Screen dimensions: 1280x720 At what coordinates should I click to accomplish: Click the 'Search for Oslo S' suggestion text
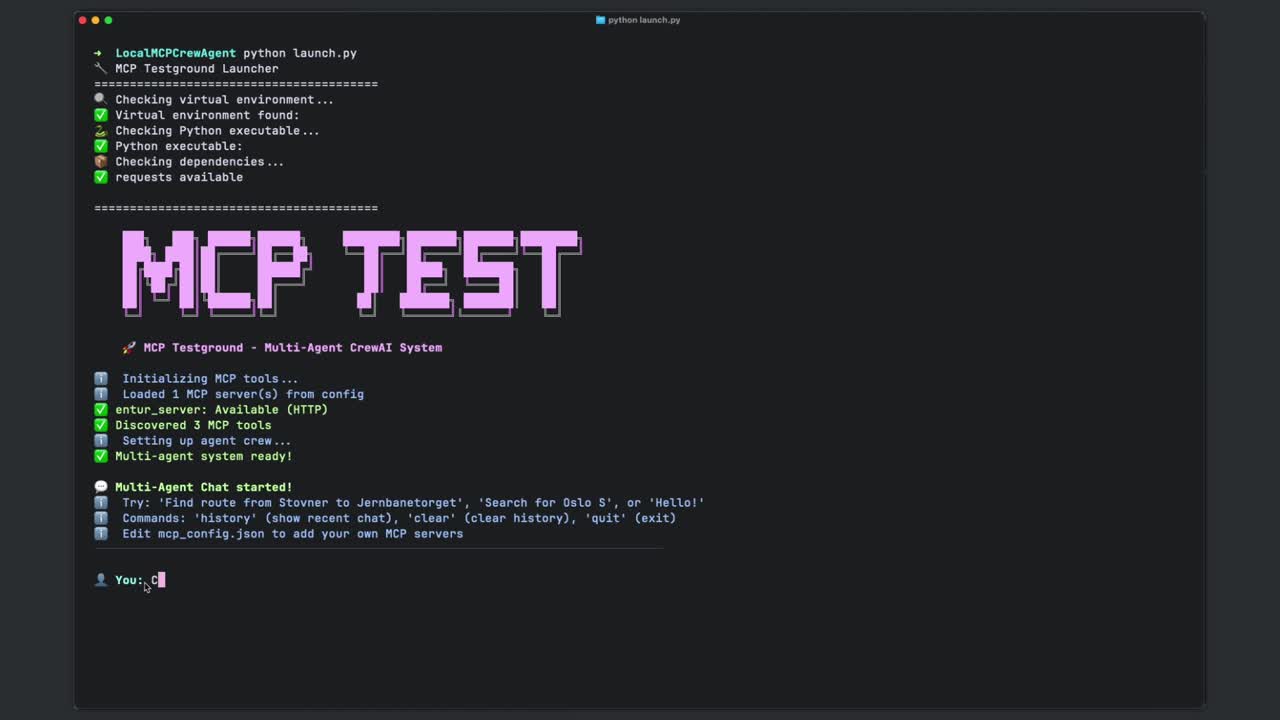[x=545, y=503]
